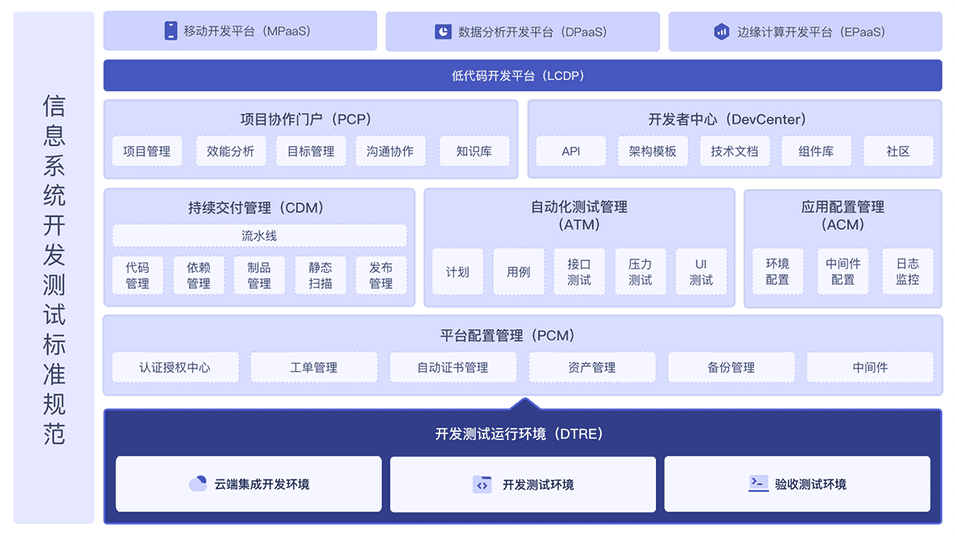
Task: Click the 开发测试环境 card
Action: [523, 484]
